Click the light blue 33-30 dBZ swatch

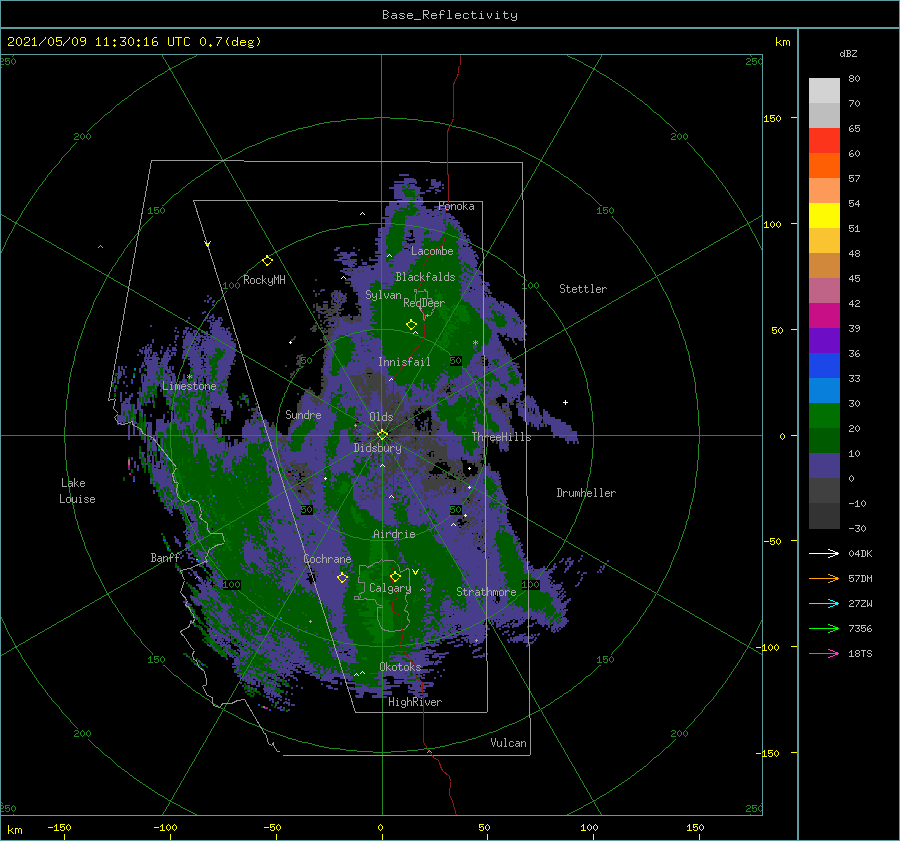824,391
